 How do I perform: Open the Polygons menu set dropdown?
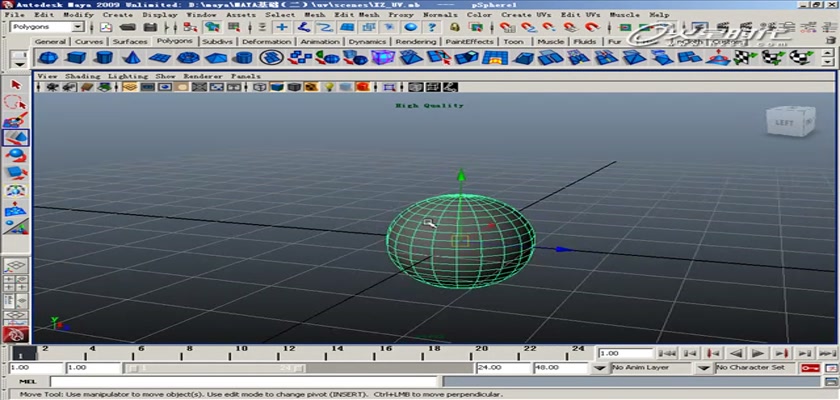pos(46,28)
